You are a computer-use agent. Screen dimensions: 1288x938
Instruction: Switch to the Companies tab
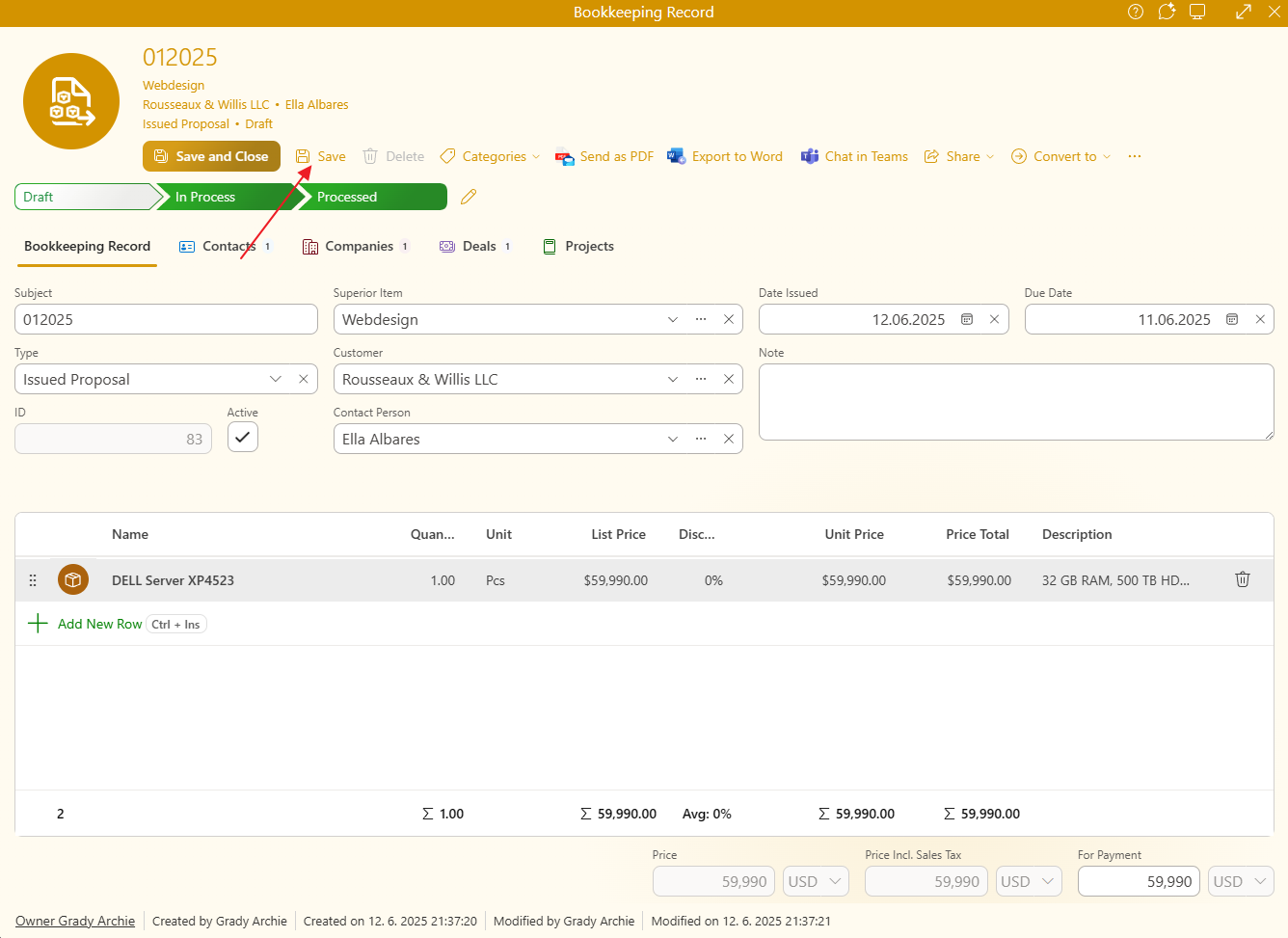click(356, 246)
